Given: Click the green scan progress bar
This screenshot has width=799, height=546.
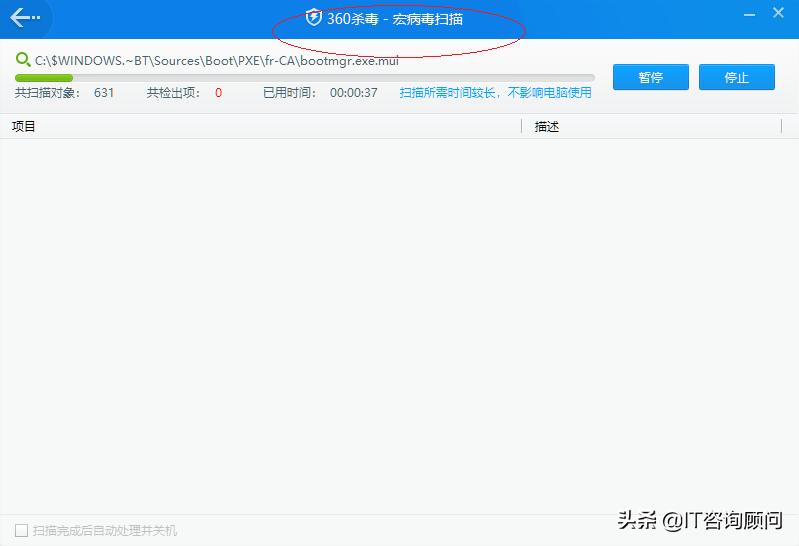Looking at the screenshot, I should tap(305, 78).
